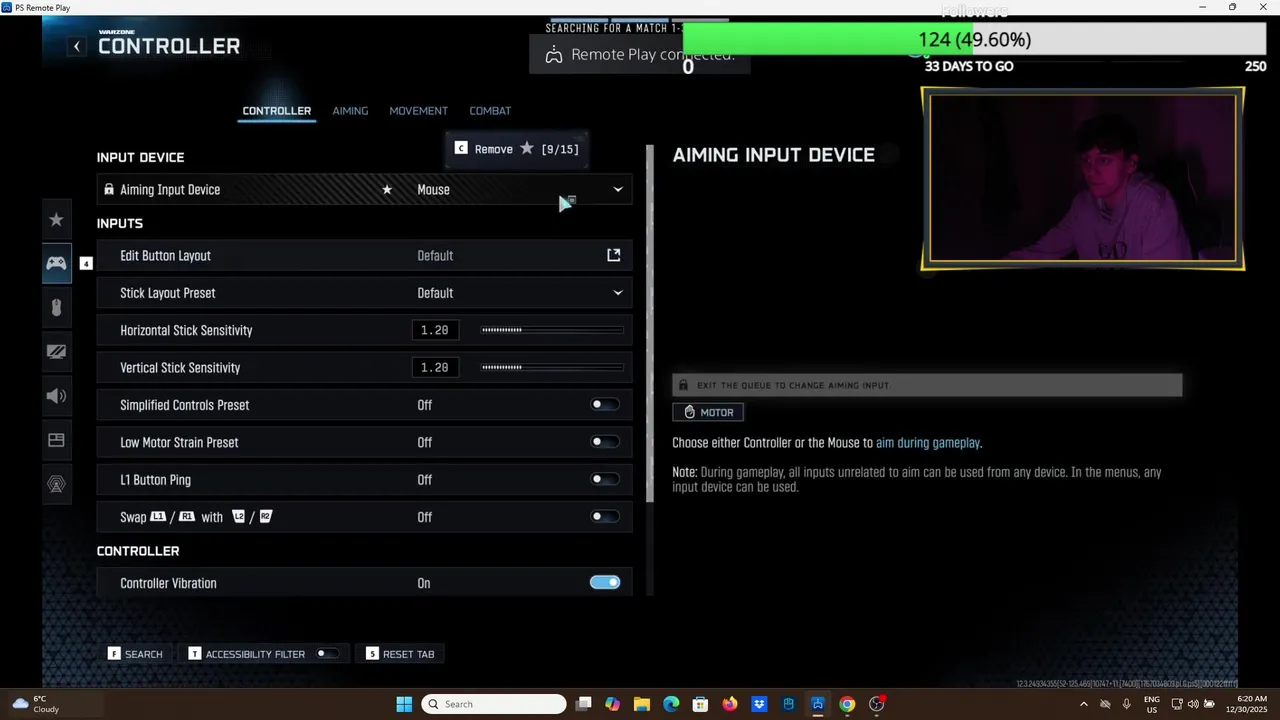This screenshot has height=720, width=1280.
Task: Open the Interface sidebar settings category
Action: point(56,440)
